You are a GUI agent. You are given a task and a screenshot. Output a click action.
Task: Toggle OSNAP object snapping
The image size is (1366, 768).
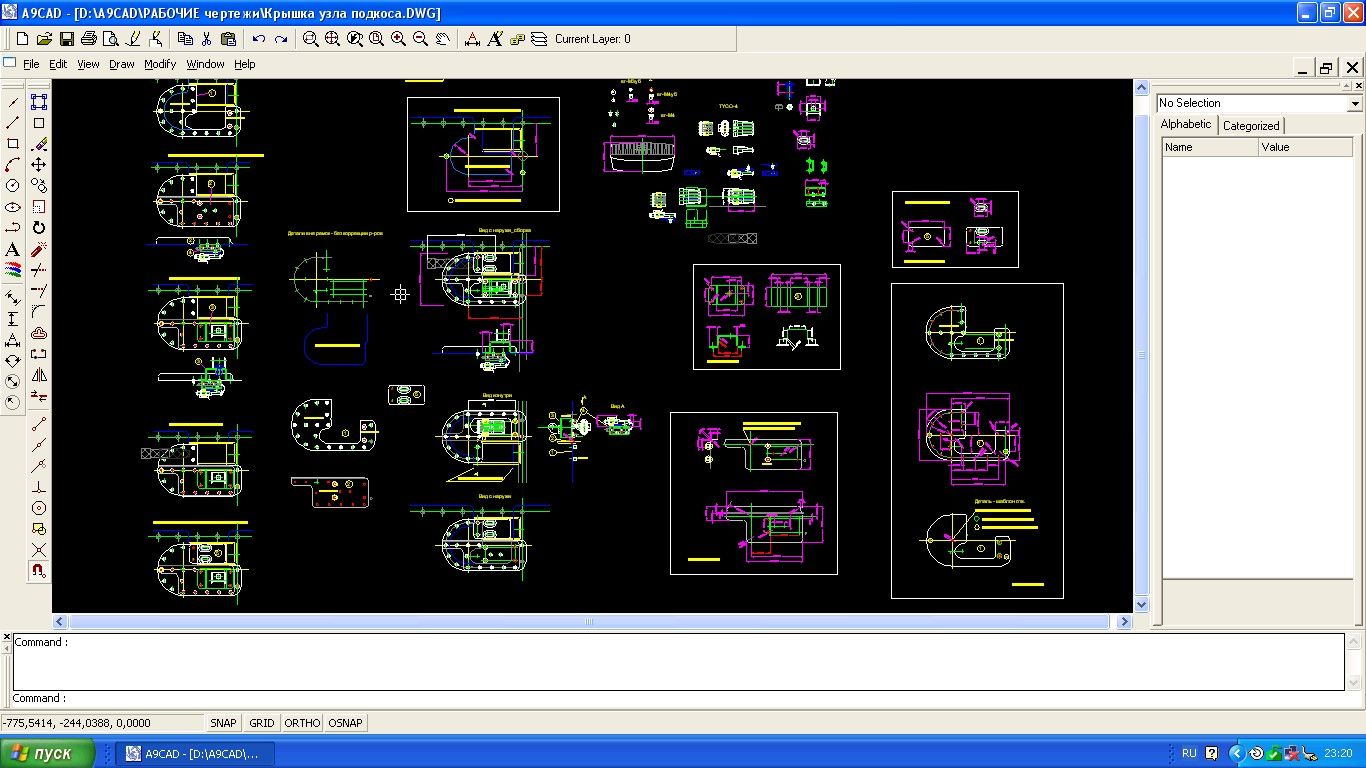point(346,723)
